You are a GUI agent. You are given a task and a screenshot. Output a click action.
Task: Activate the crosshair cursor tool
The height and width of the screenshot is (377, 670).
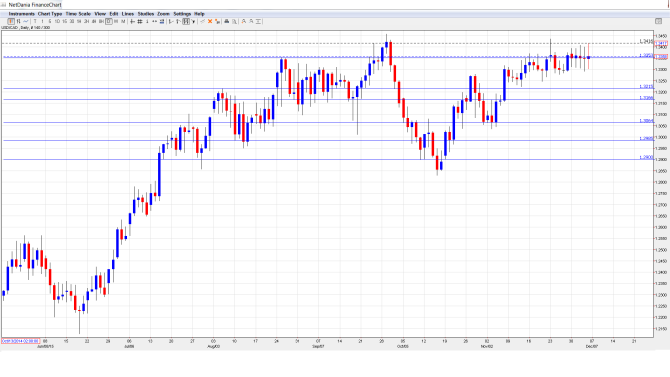pos(132,21)
